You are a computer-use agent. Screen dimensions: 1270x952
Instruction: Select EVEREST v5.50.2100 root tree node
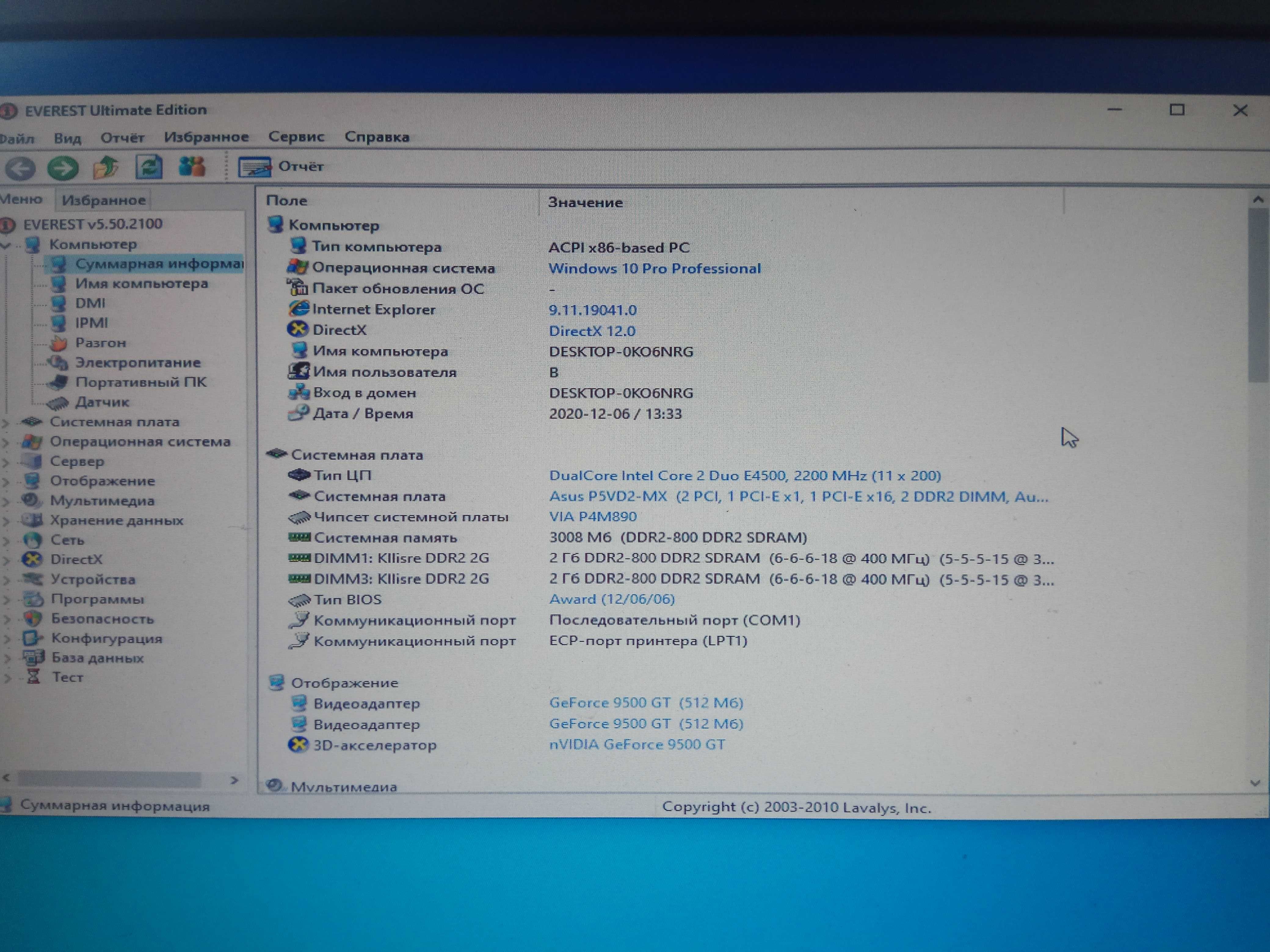[x=93, y=224]
